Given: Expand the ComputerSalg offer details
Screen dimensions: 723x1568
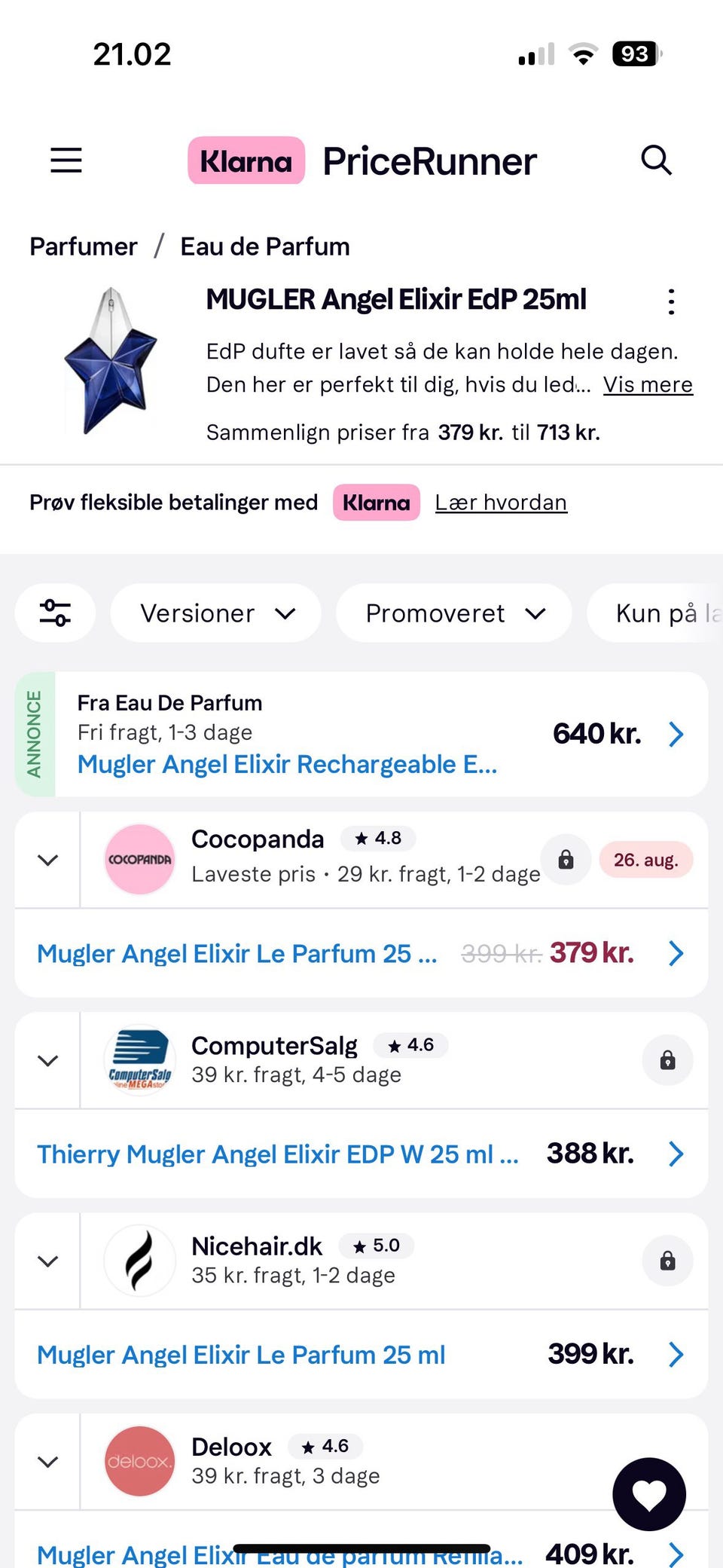Looking at the screenshot, I should (48, 1061).
